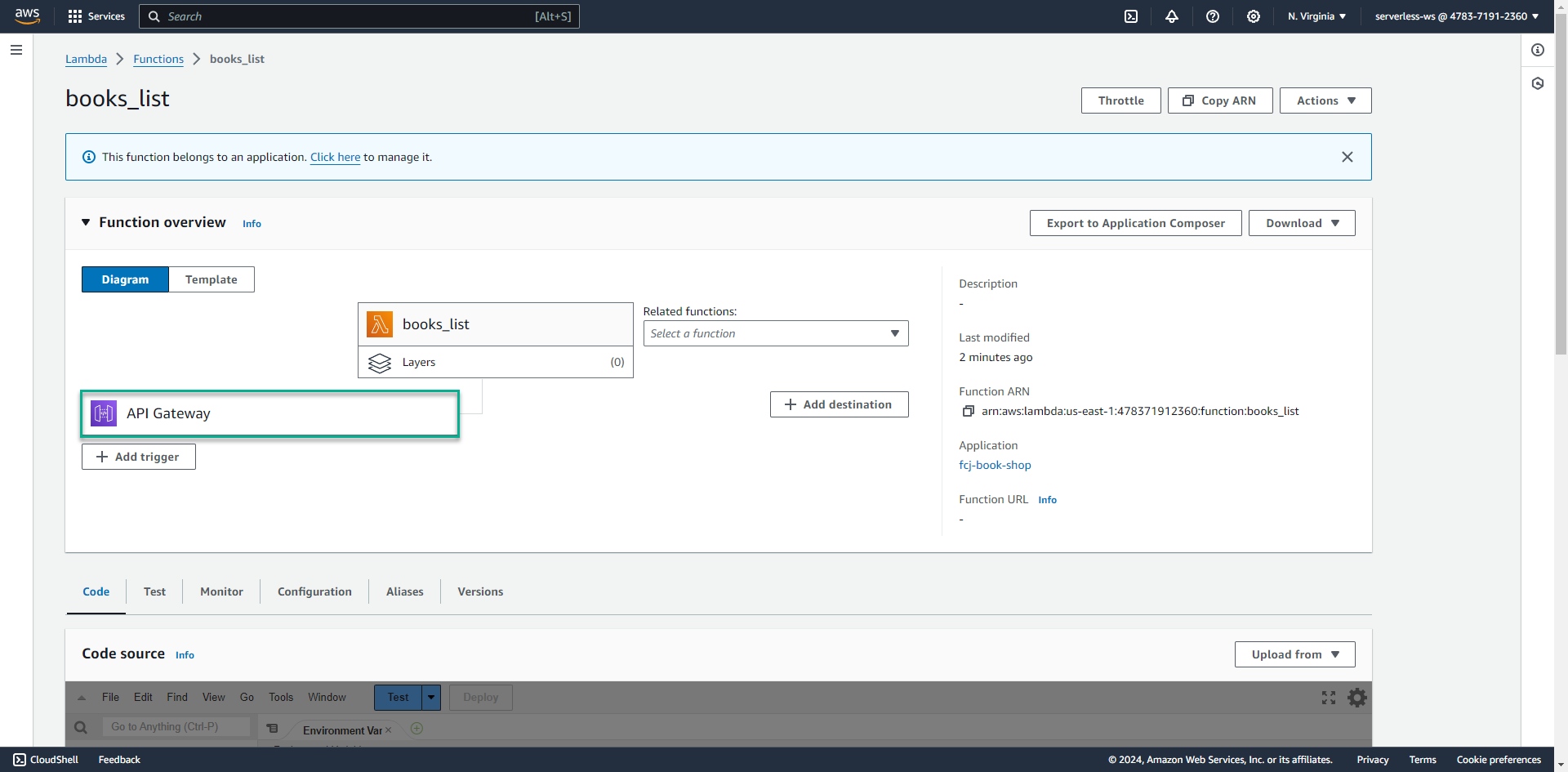1568x772 pixels.
Task: Go to Lambda breadcrumb link
Action: [x=86, y=59]
